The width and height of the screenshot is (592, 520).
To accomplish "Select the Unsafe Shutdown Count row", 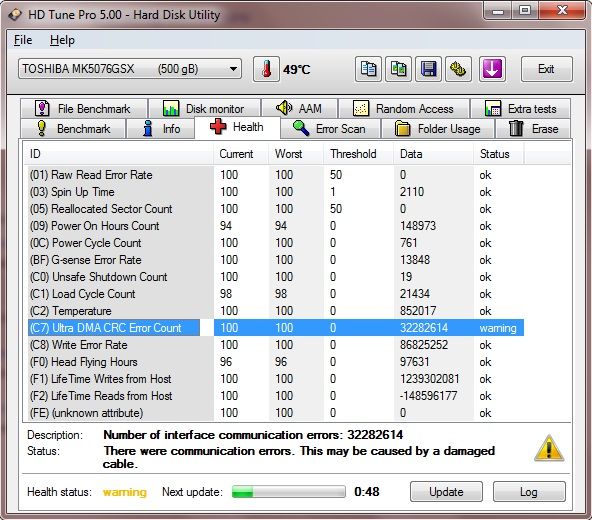I will click(x=276, y=277).
